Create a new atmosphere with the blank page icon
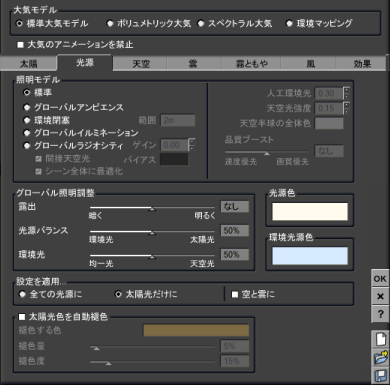 pyautogui.click(x=380, y=340)
